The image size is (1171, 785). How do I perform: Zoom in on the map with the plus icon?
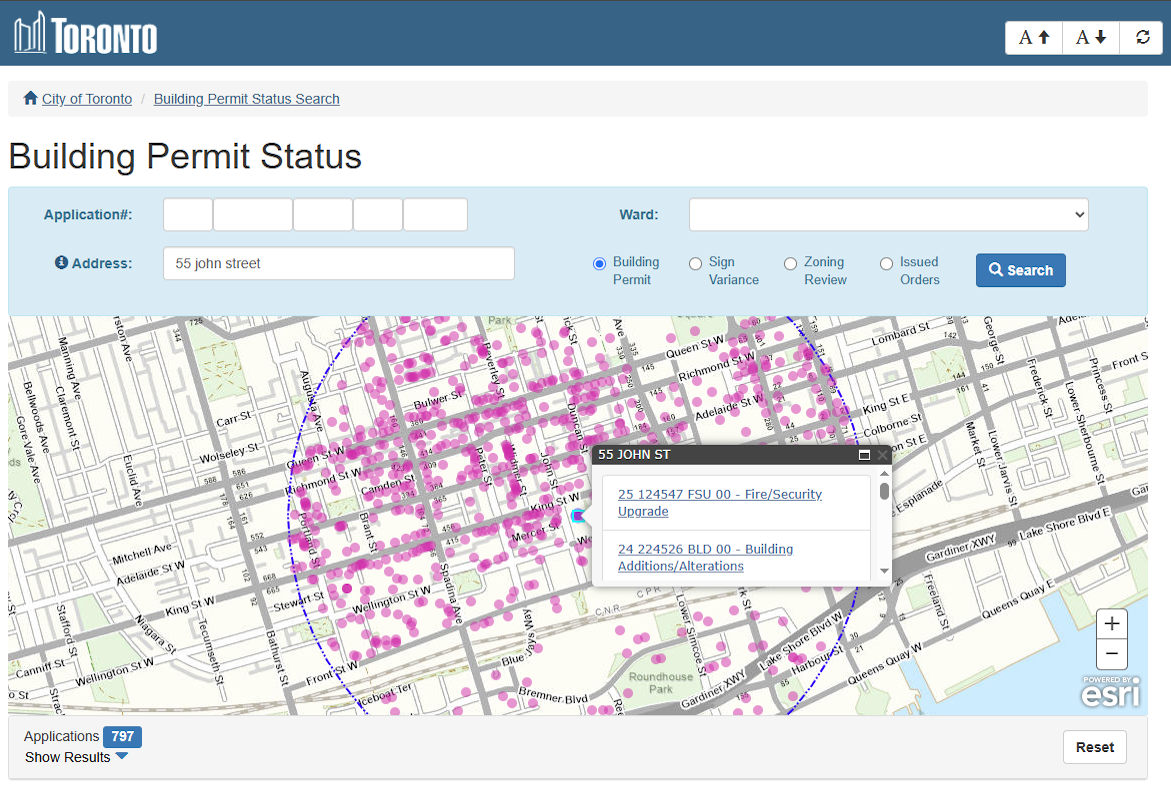(1111, 623)
